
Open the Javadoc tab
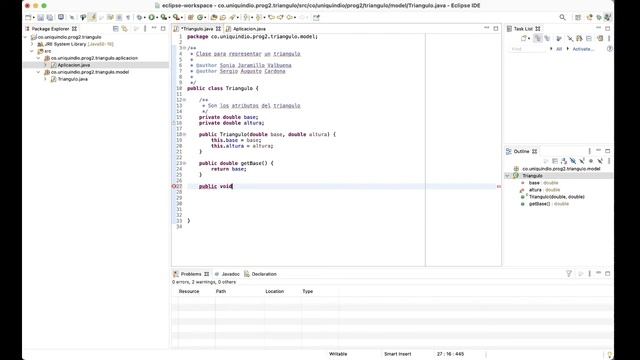coord(227,274)
